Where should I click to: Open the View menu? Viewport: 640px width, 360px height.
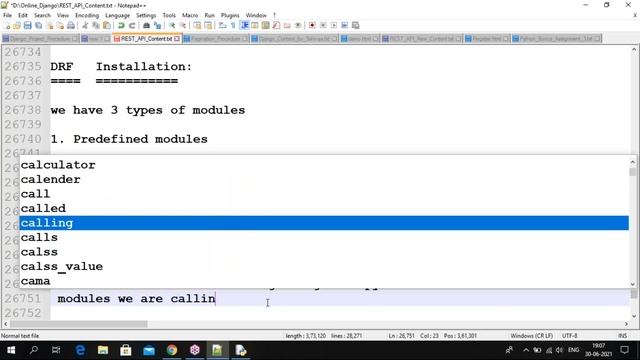(x=63, y=15)
